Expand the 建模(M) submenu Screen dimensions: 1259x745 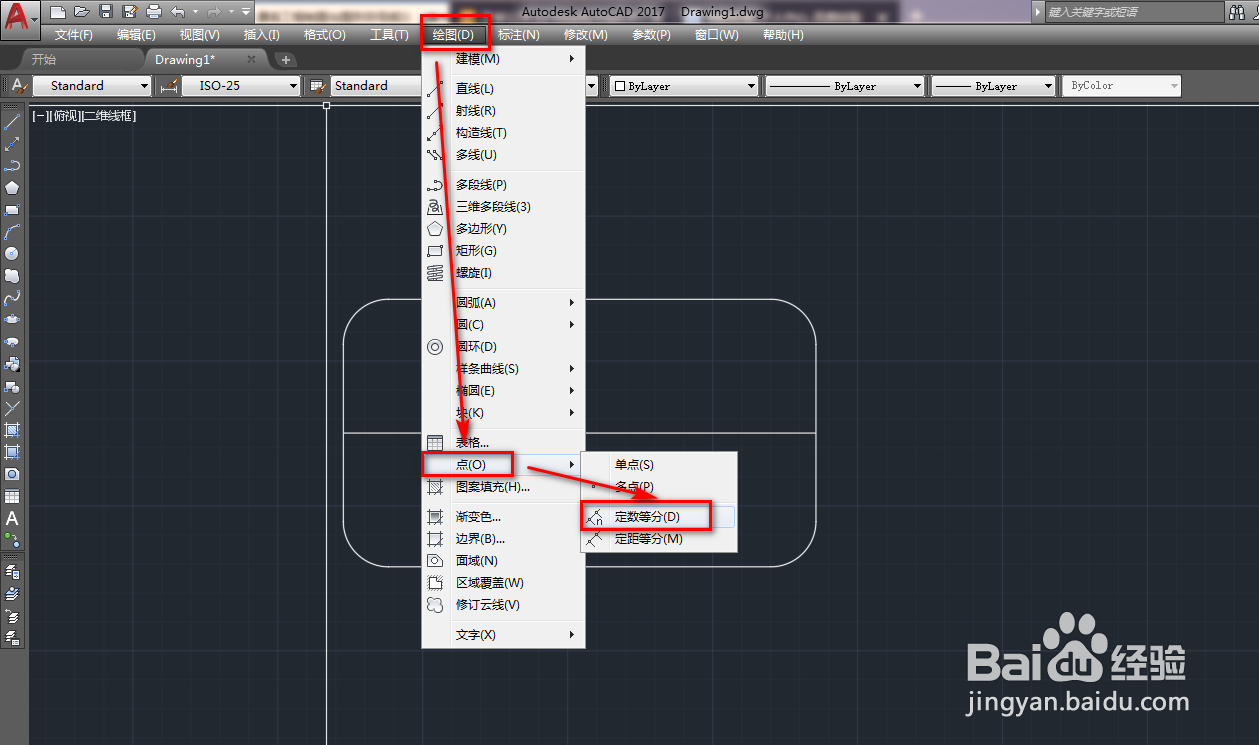pyautogui.click(x=503, y=59)
